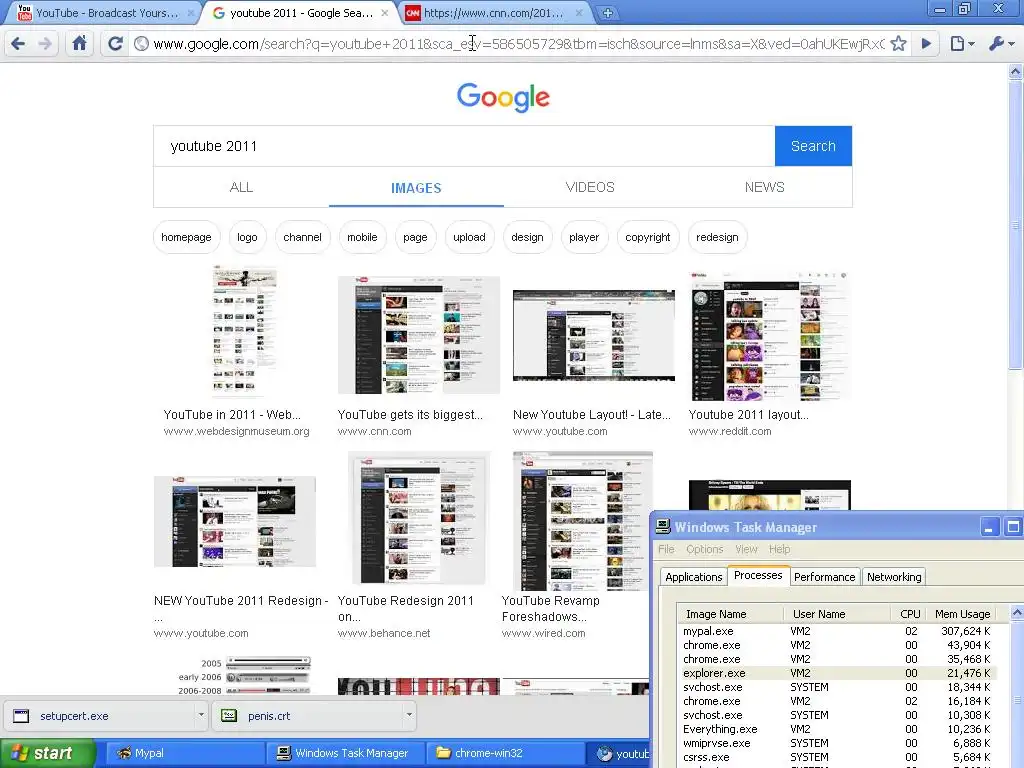Viewport: 1024px width, 768px height.
Task: Switch to the ALL results tab
Action: tap(241, 187)
